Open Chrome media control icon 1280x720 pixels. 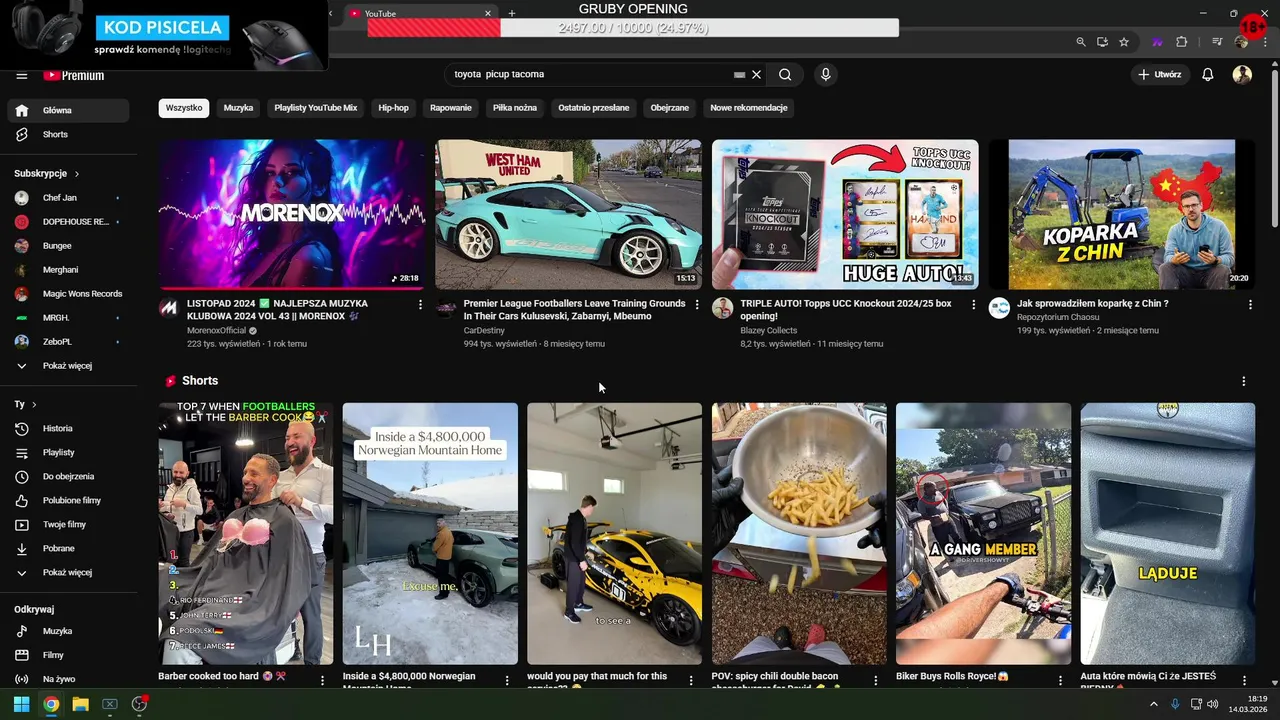1216,42
